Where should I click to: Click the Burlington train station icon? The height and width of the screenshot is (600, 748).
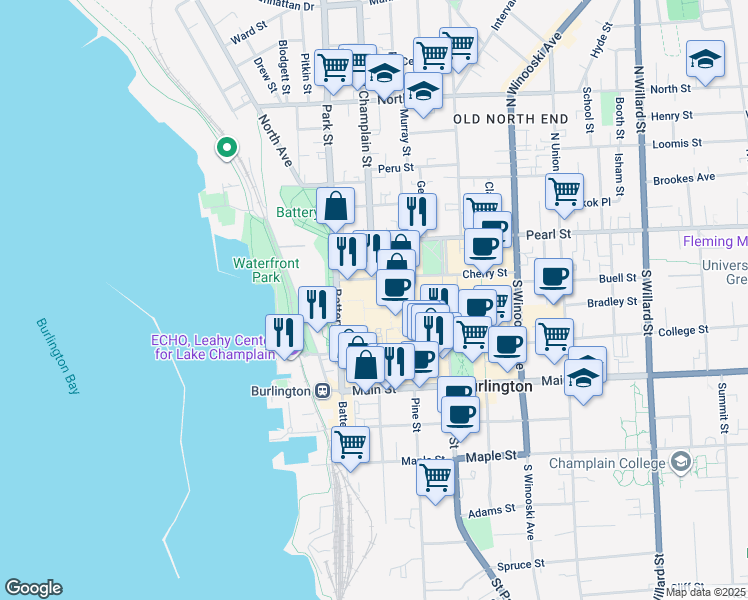tap(323, 391)
